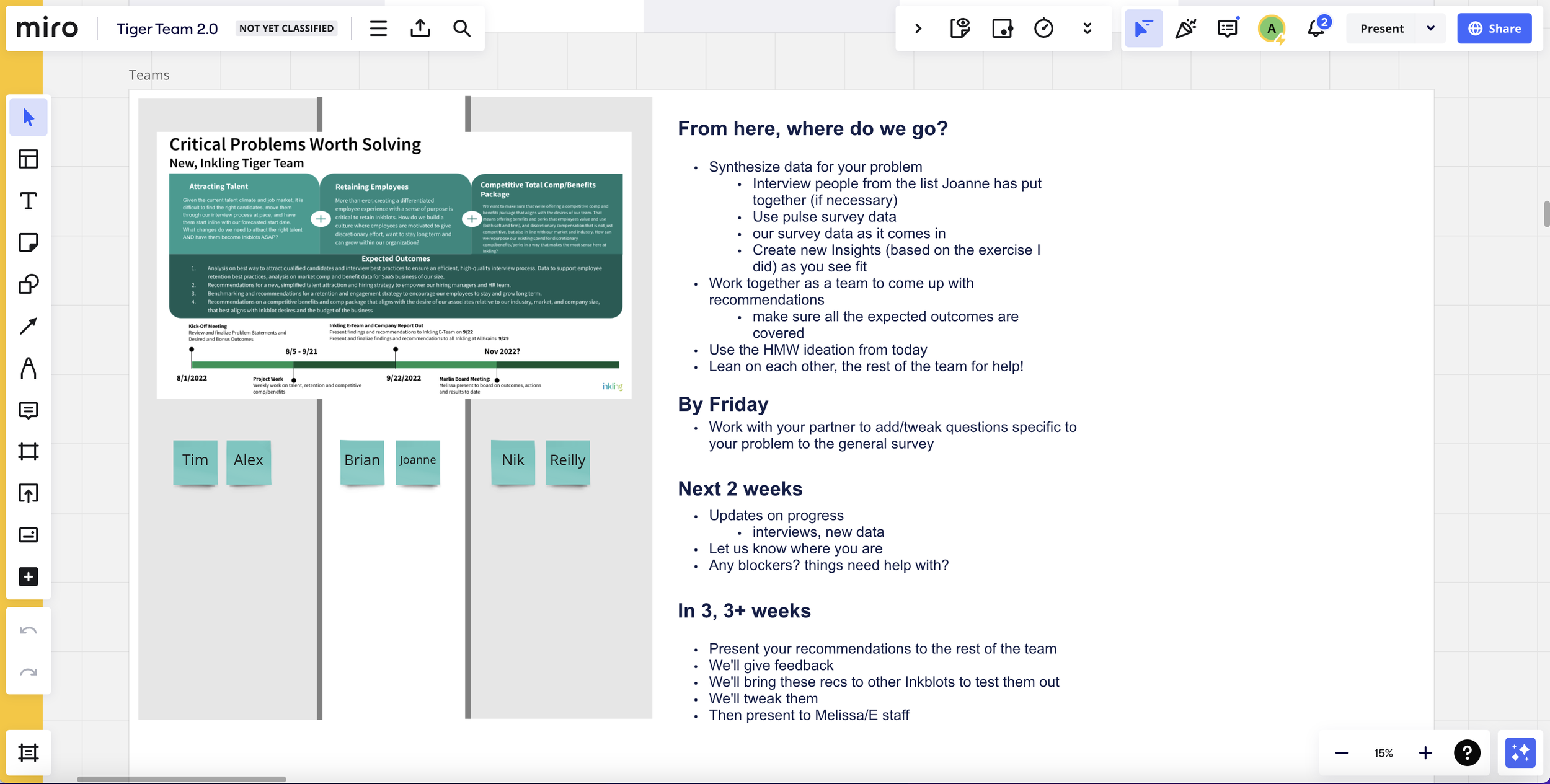Screen dimensions: 1550x784
Task: Open the note card icon in top toolbar
Action: click(1002, 29)
